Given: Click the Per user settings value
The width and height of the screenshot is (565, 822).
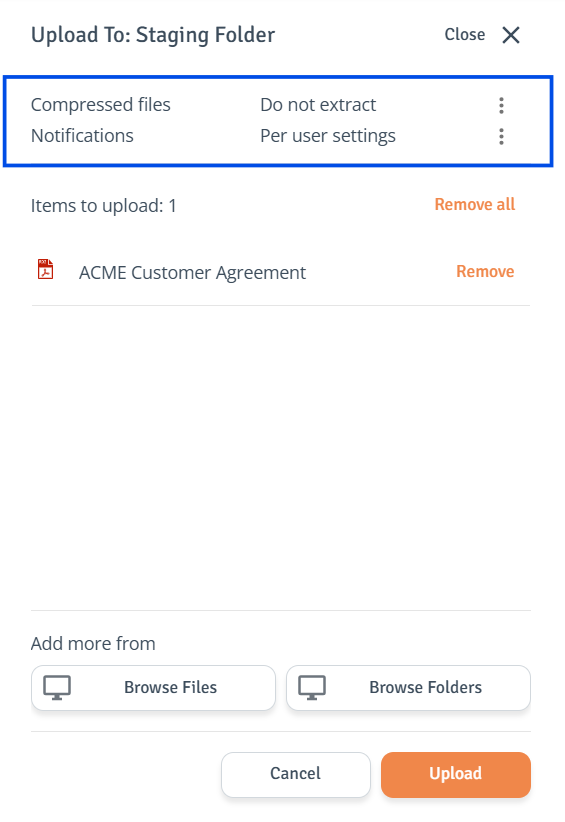Looking at the screenshot, I should point(328,136).
